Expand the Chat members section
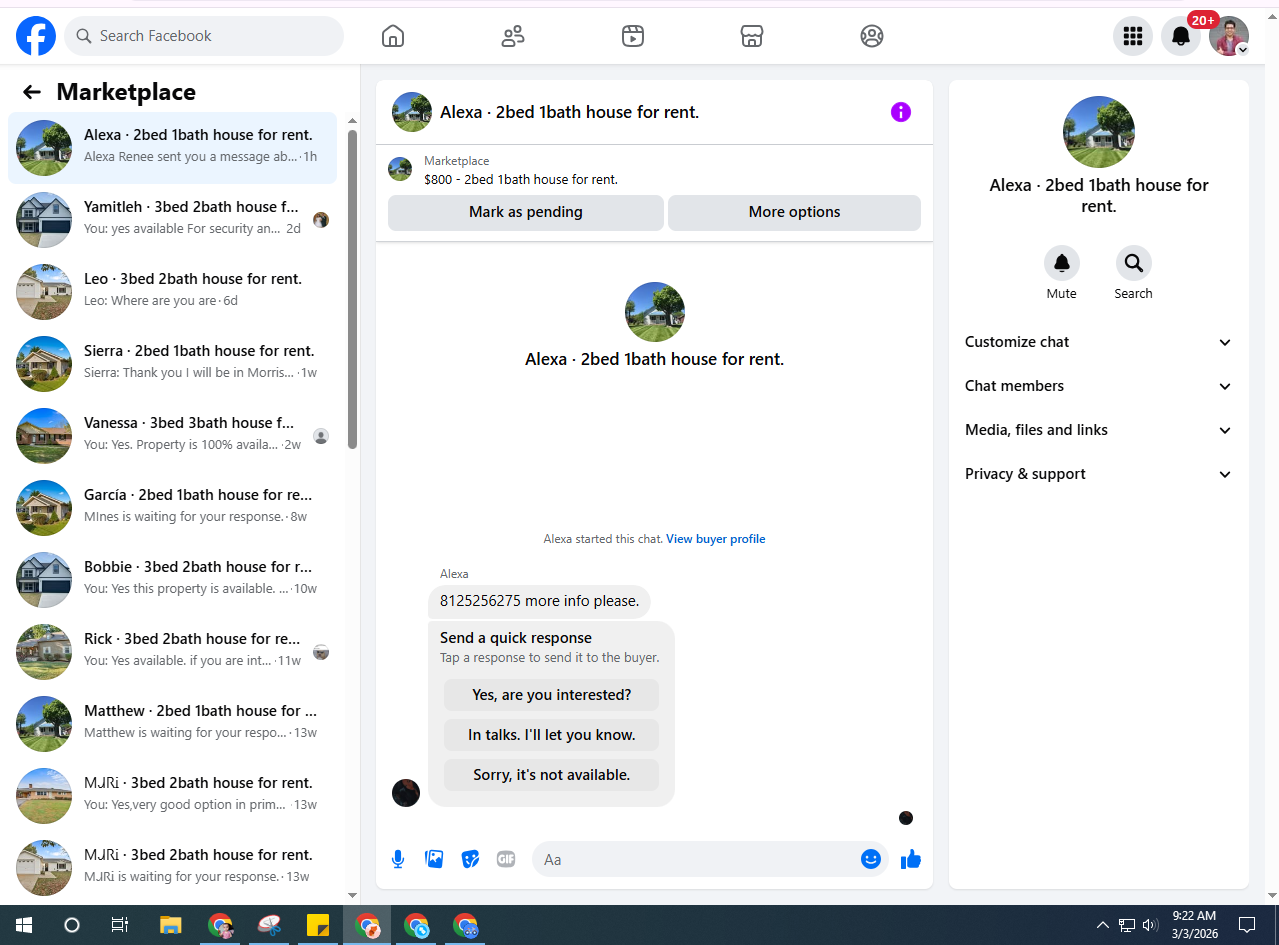The height and width of the screenshot is (945, 1279). coord(1098,386)
